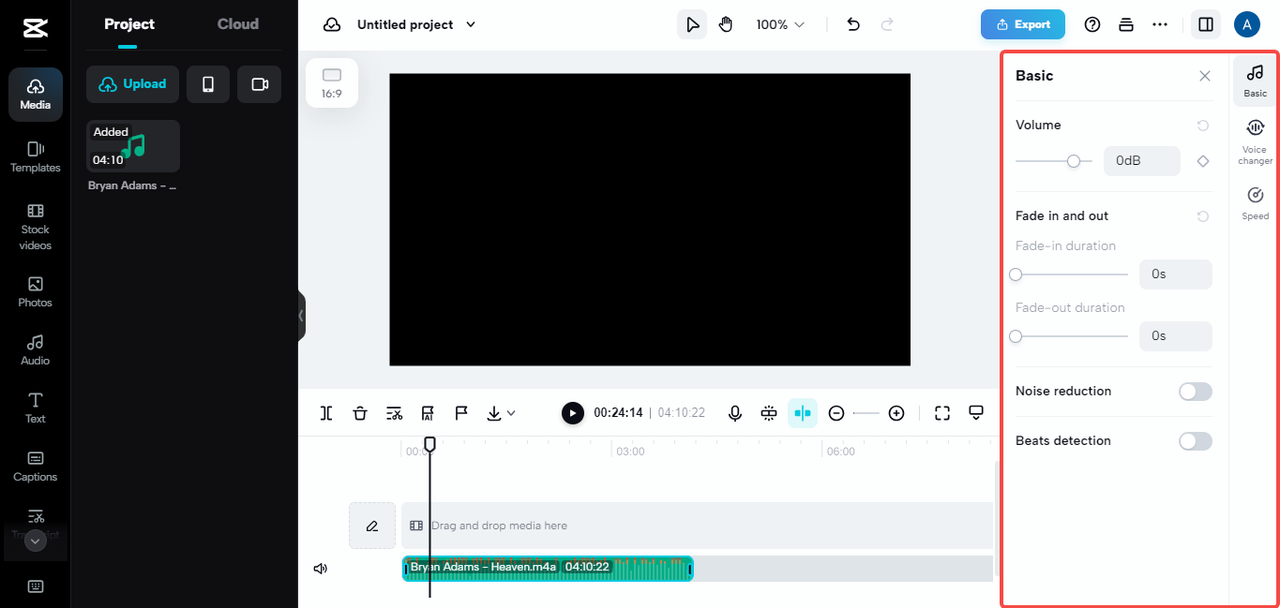Open the Captions sidebar section
This screenshot has width=1280, height=608.
[x=35, y=466]
